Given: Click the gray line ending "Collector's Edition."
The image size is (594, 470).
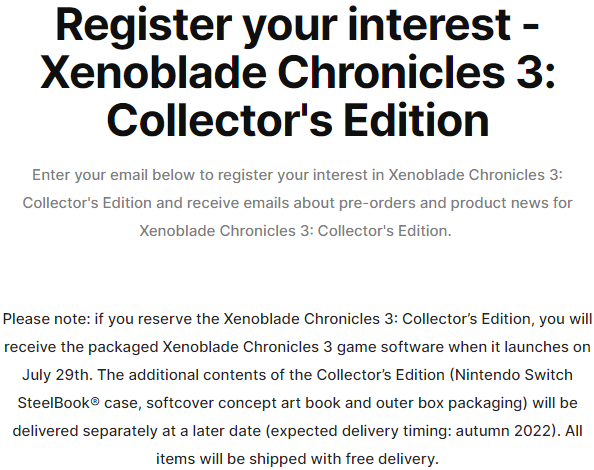Looking at the screenshot, I should coord(295,231).
